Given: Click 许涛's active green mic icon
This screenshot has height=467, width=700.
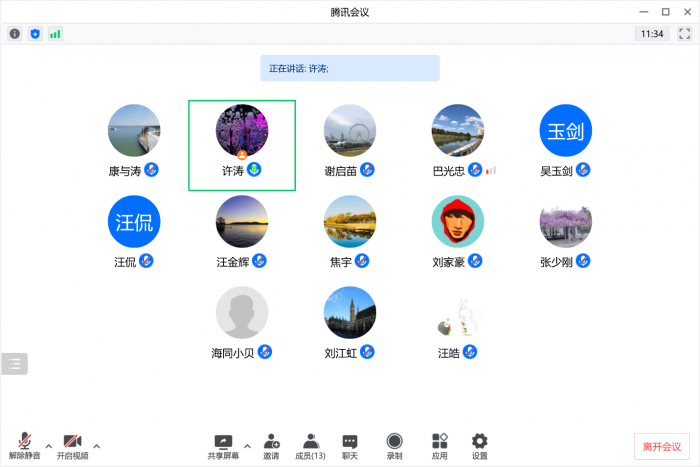Looking at the screenshot, I should tap(254, 170).
